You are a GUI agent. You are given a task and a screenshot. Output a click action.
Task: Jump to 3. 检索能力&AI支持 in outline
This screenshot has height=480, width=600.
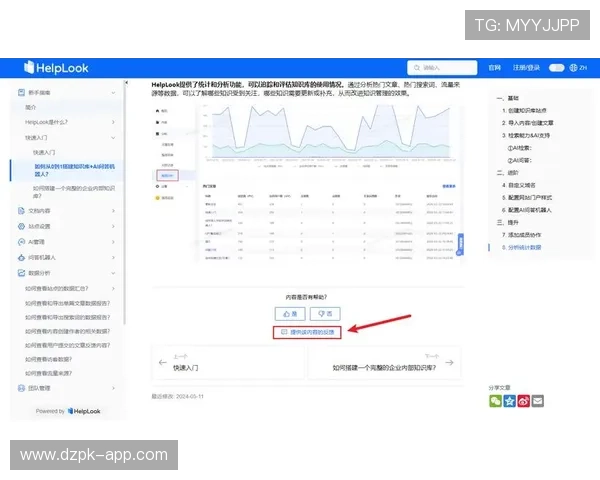pyautogui.click(x=526, y=136)
